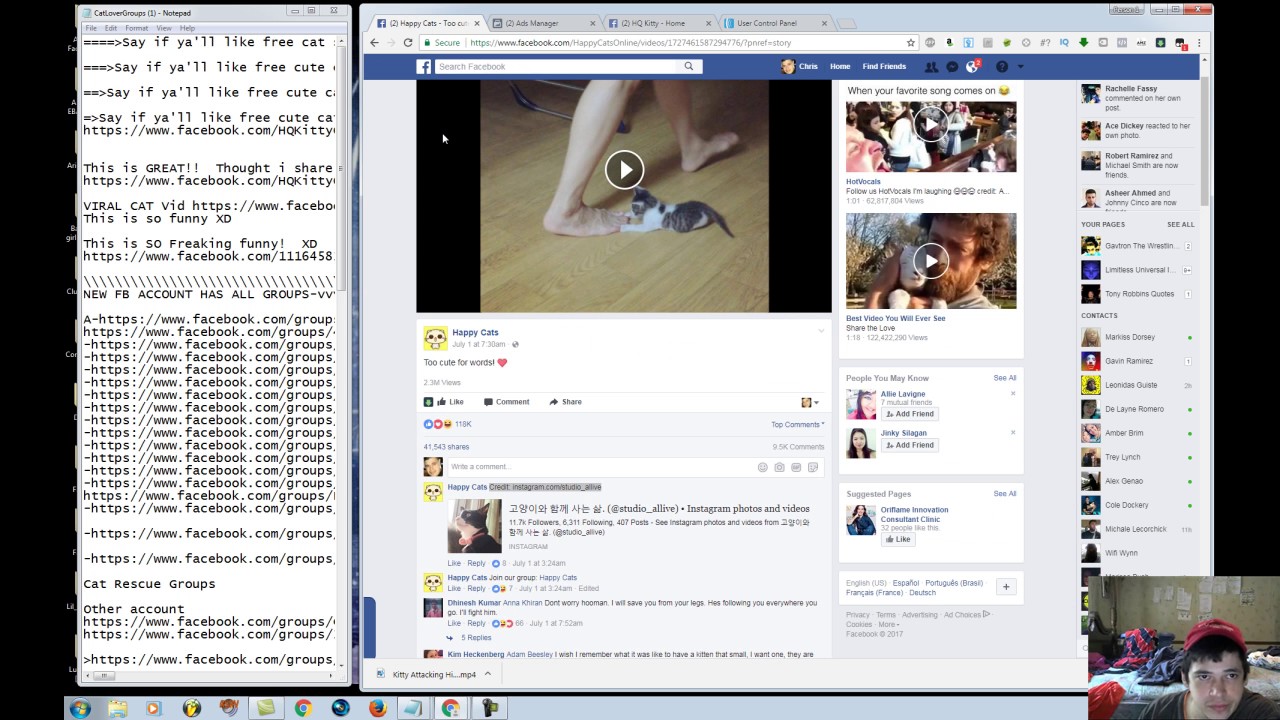1280x720 pixels.
Task: Click in the Write a comment field
Action: pos(600,467)
